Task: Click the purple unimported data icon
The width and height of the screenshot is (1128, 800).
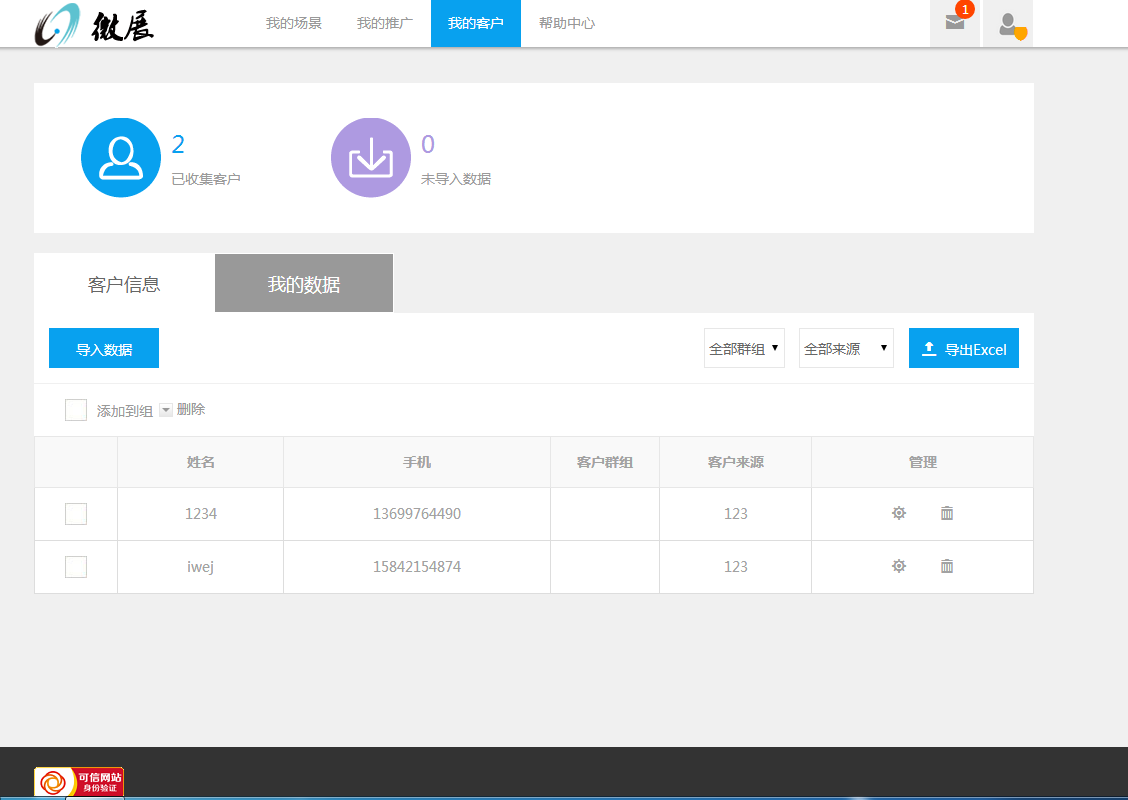Action: coord(371,158)
